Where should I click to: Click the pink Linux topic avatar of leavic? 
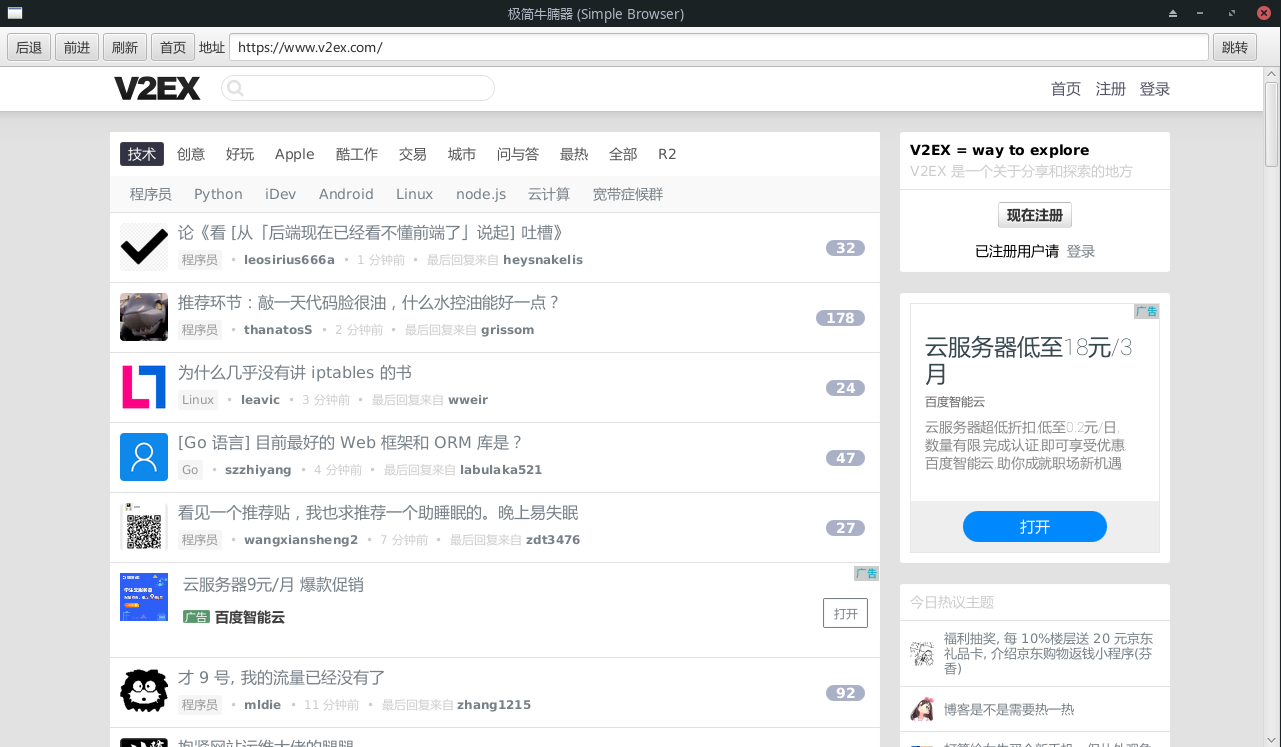[x=144, y=387]
